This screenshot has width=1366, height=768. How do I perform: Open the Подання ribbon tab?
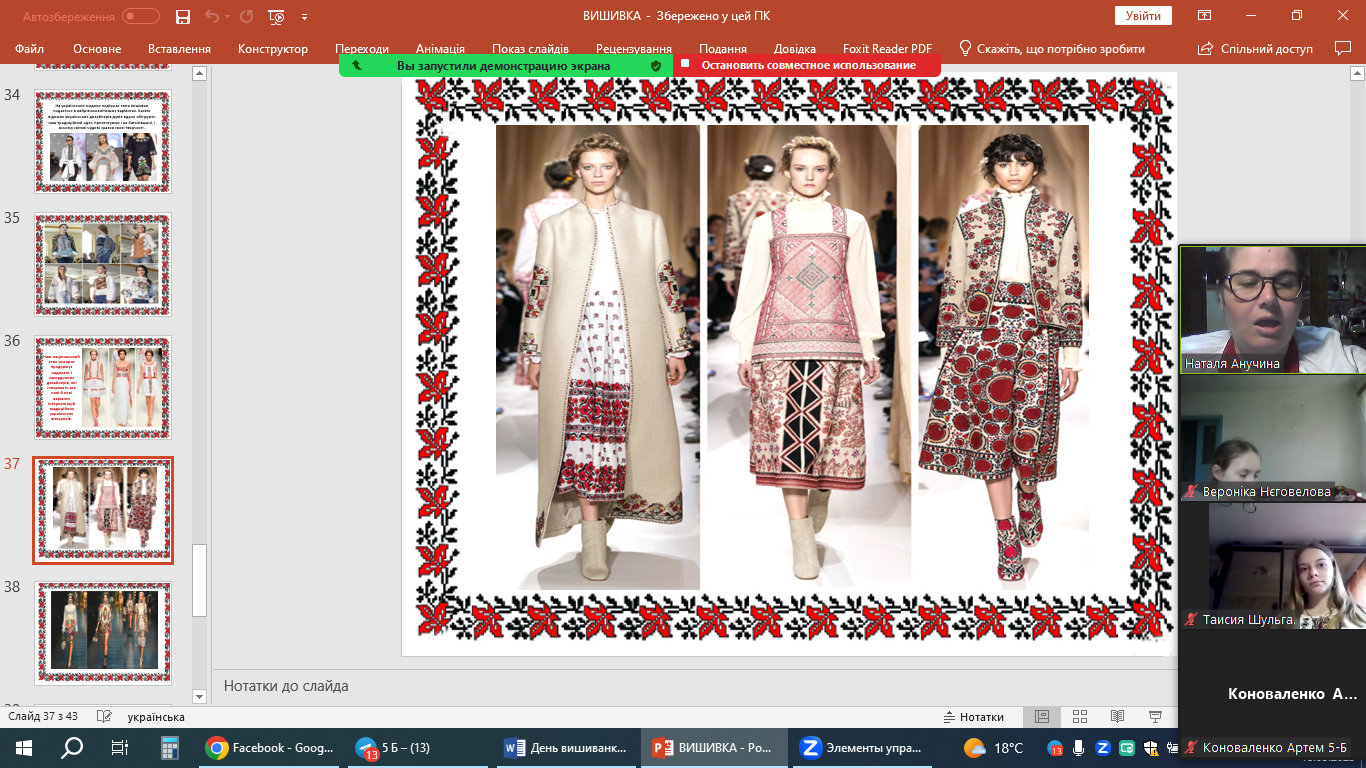click(x=723, y=49)
